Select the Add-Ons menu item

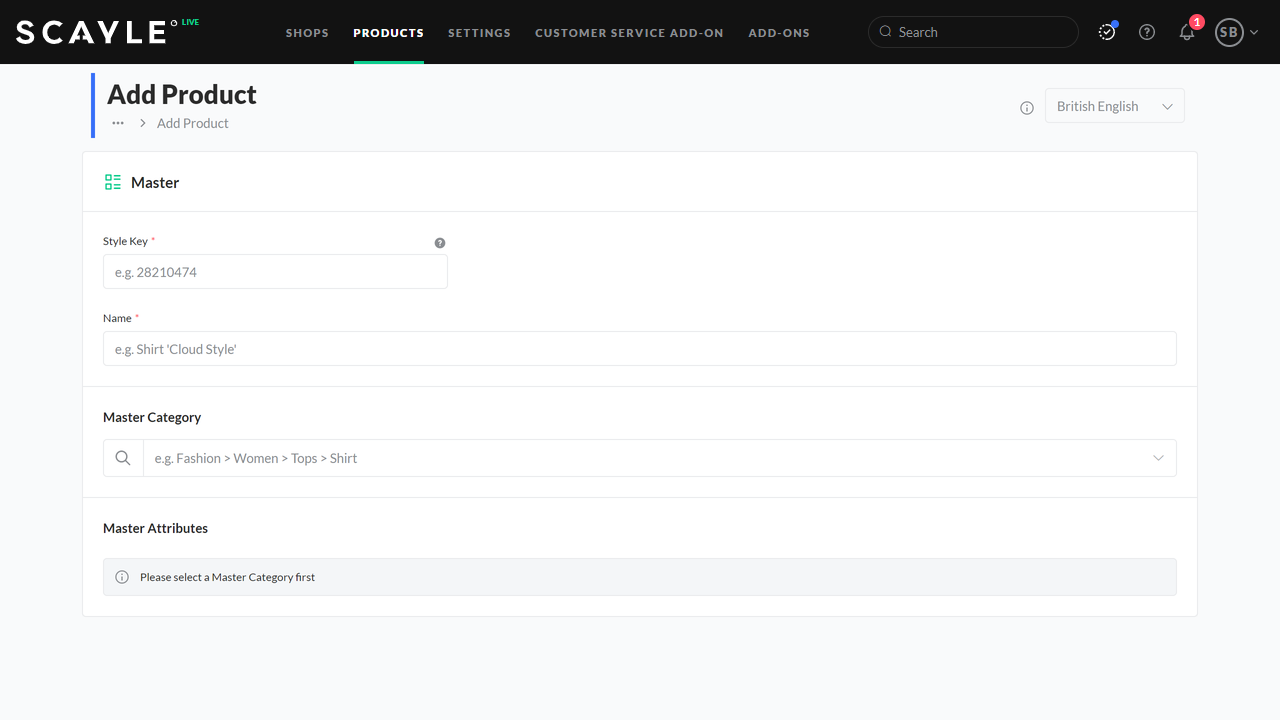tap(779, 33)
